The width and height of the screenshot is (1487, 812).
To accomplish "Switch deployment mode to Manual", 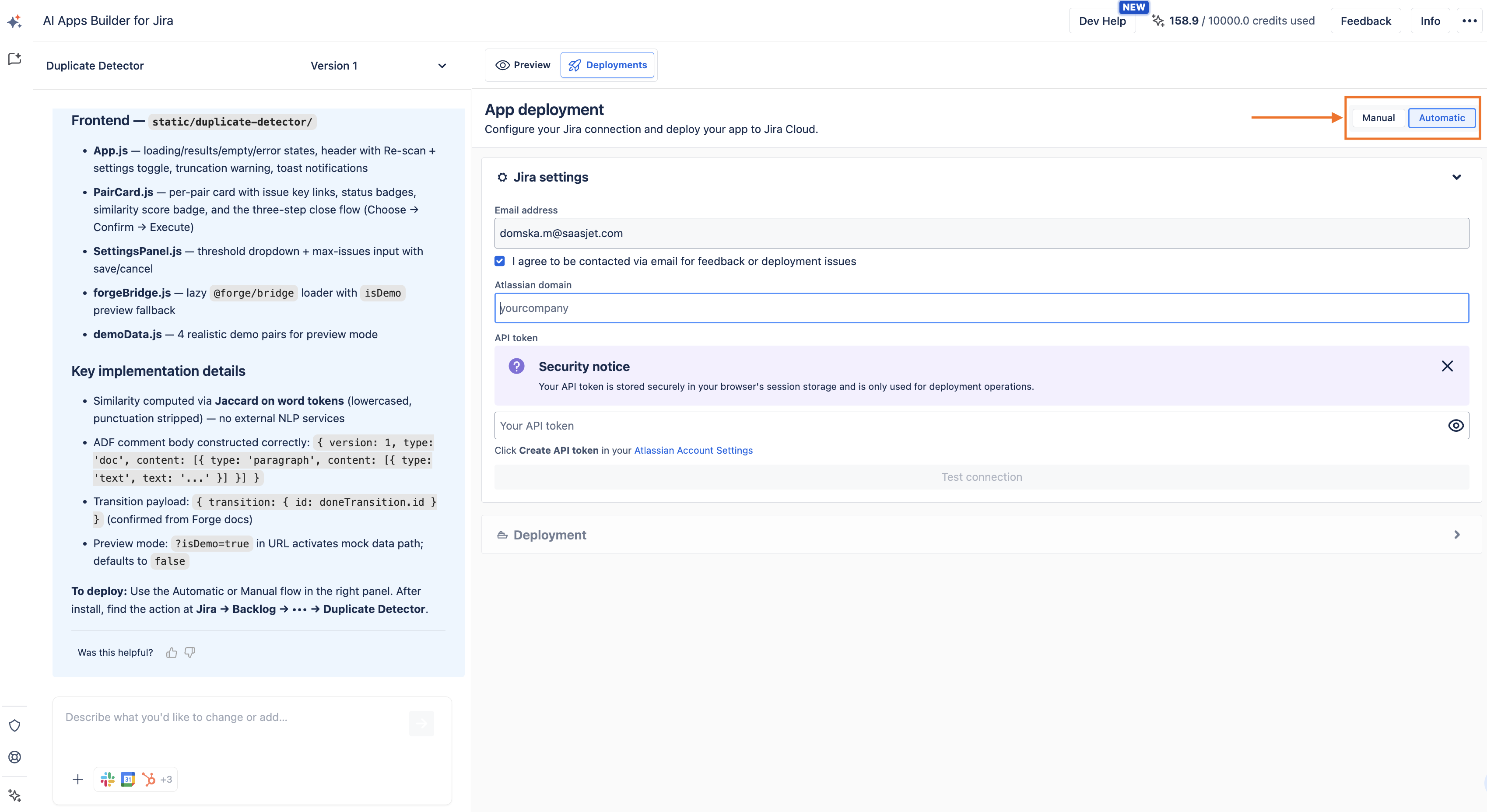I will point(1378,118).
